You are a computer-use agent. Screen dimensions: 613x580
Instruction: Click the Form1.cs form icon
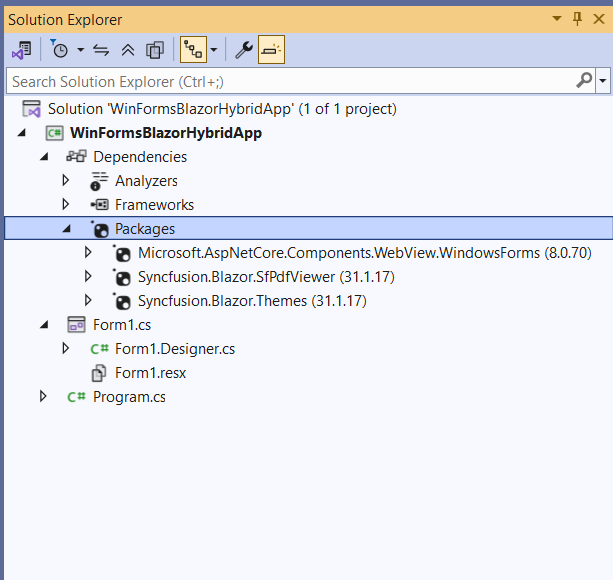[76, 325]
